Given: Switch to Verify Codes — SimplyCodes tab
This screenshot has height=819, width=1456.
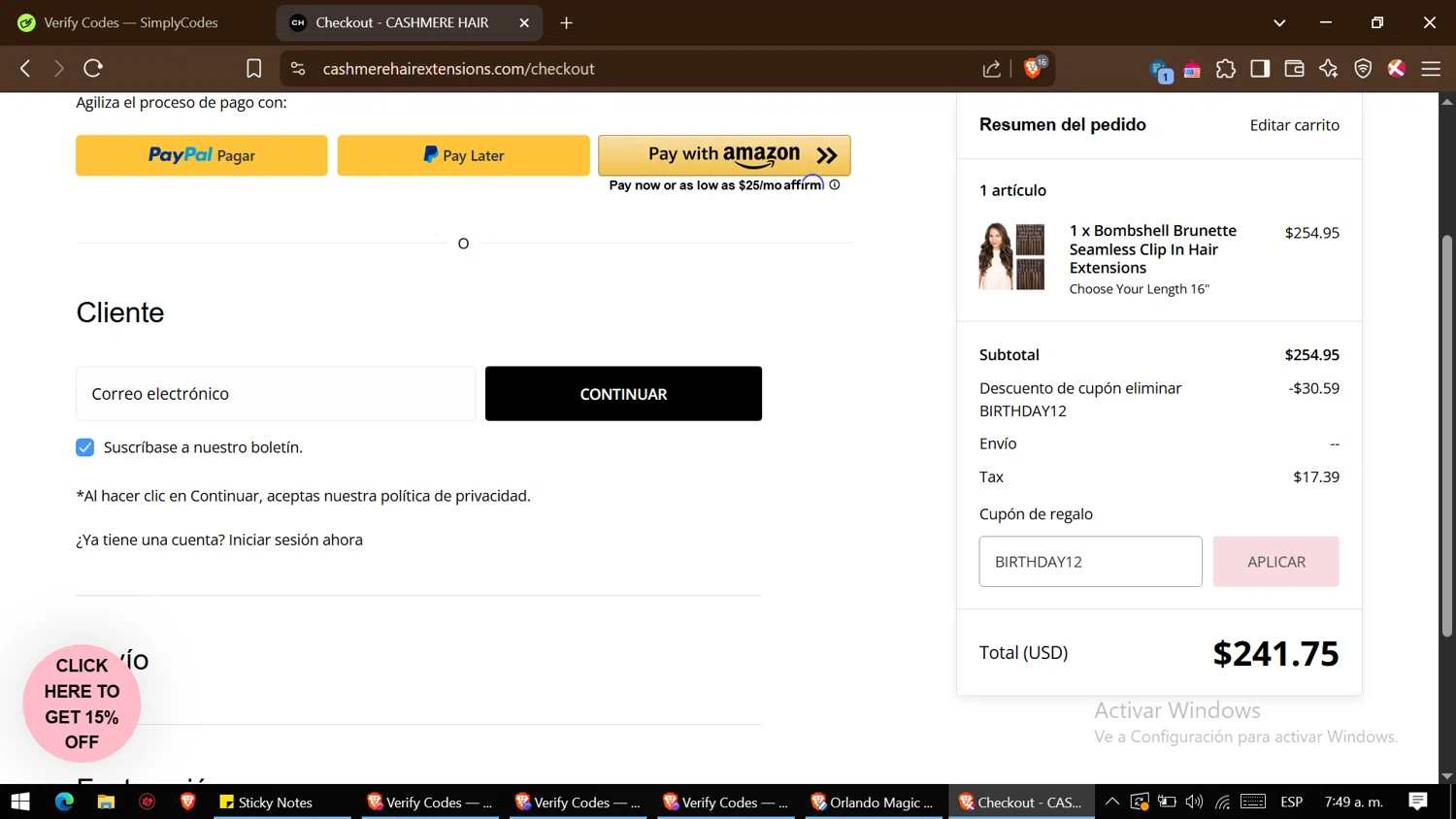Looking at the screenshot, I should [131, 22].
